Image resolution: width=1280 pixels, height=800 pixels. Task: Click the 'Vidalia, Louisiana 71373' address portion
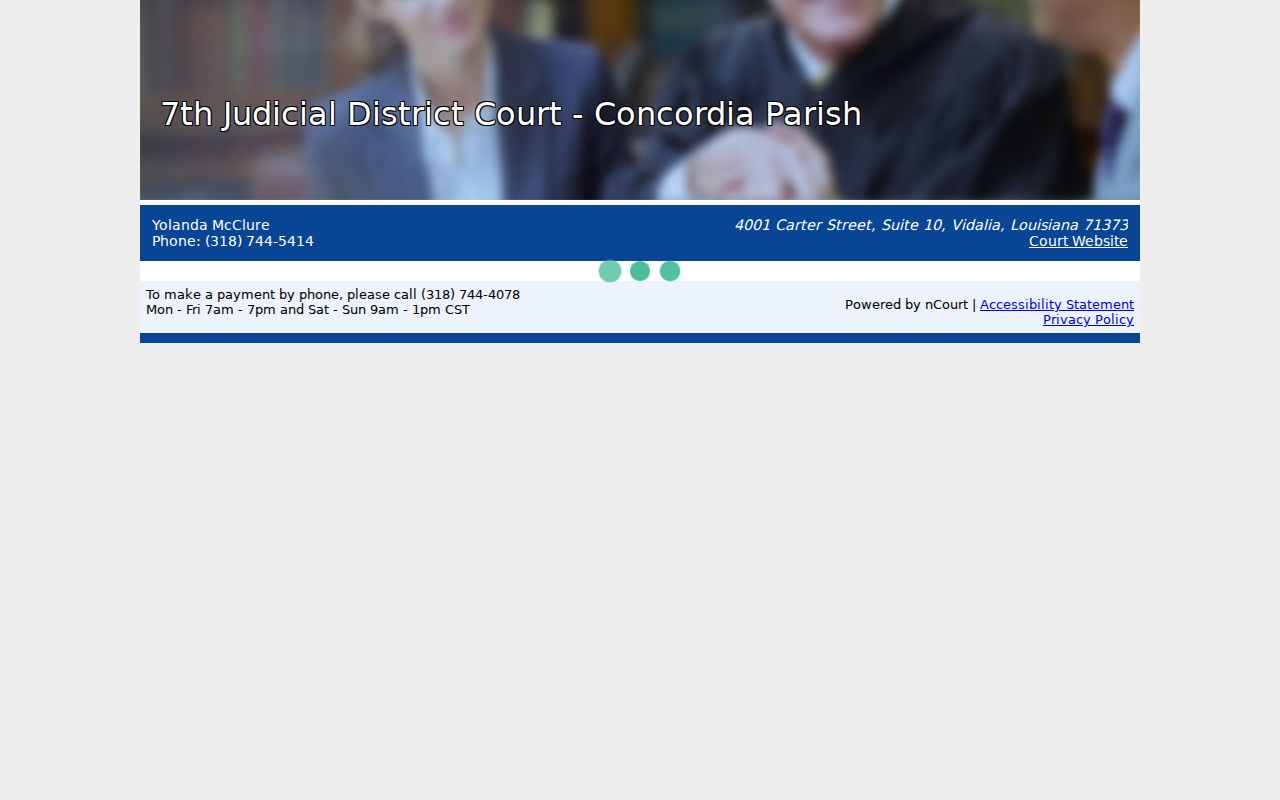[1040, 225]
